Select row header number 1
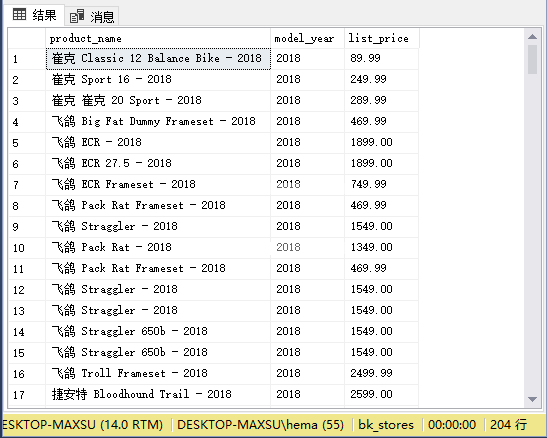The height and width of the screenshot is (438, 547). coord(27,59)
